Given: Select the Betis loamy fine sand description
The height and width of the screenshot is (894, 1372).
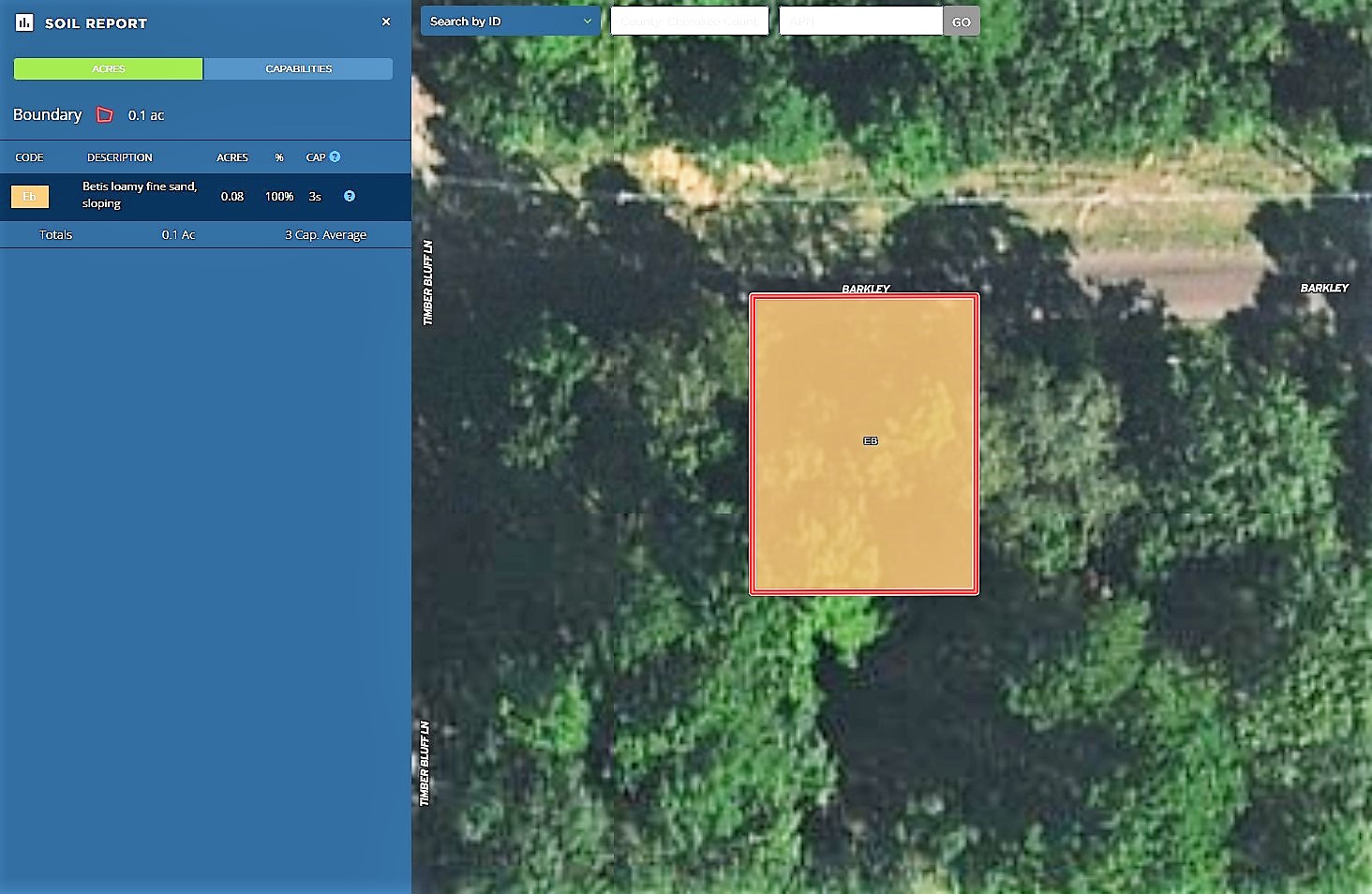Looking at the screenshot, I should (x=140, y=195).
